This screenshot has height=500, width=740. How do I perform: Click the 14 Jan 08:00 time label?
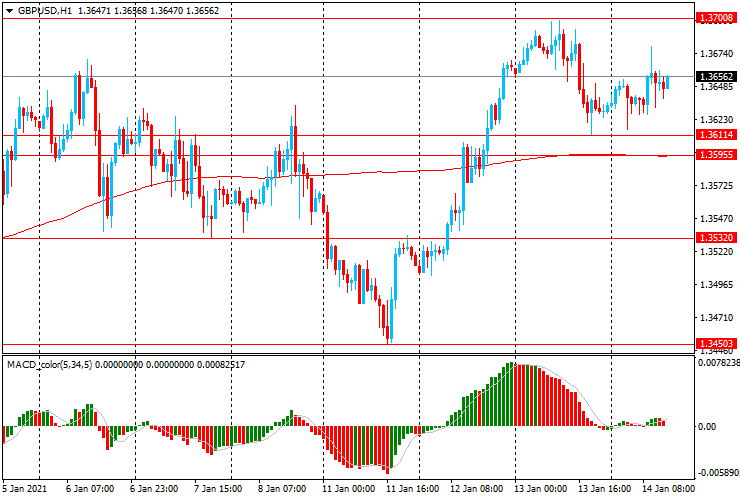pos(669,489)
